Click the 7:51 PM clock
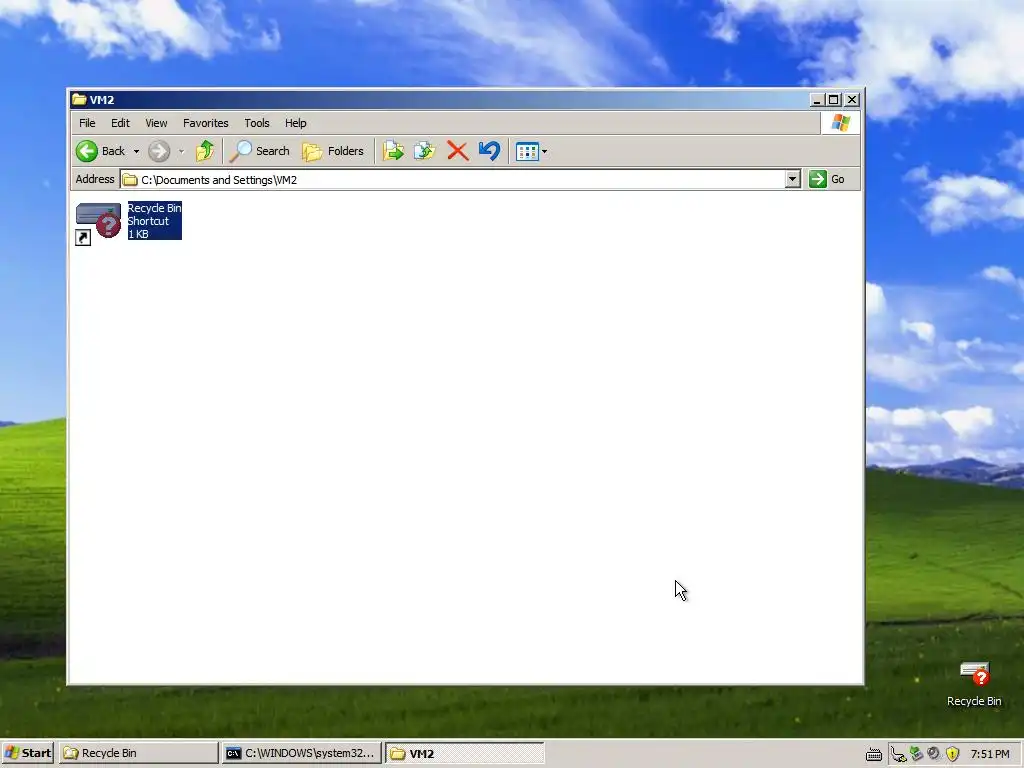The image size is (1024, 768). pos(990,754)
